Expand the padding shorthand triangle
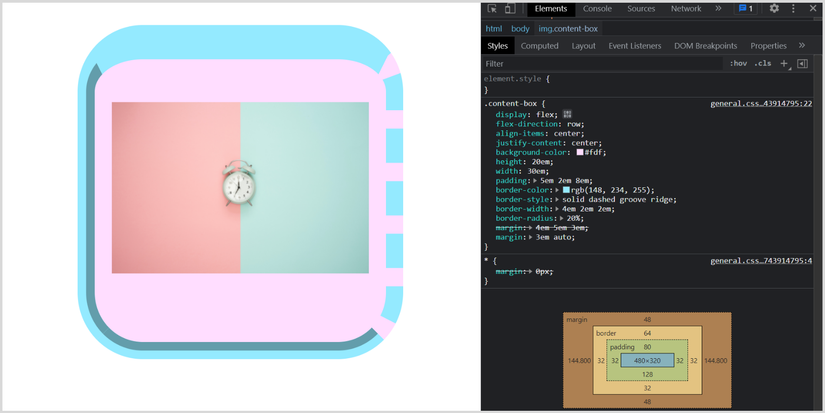825x413 pixels. click(x=536, y=181)
